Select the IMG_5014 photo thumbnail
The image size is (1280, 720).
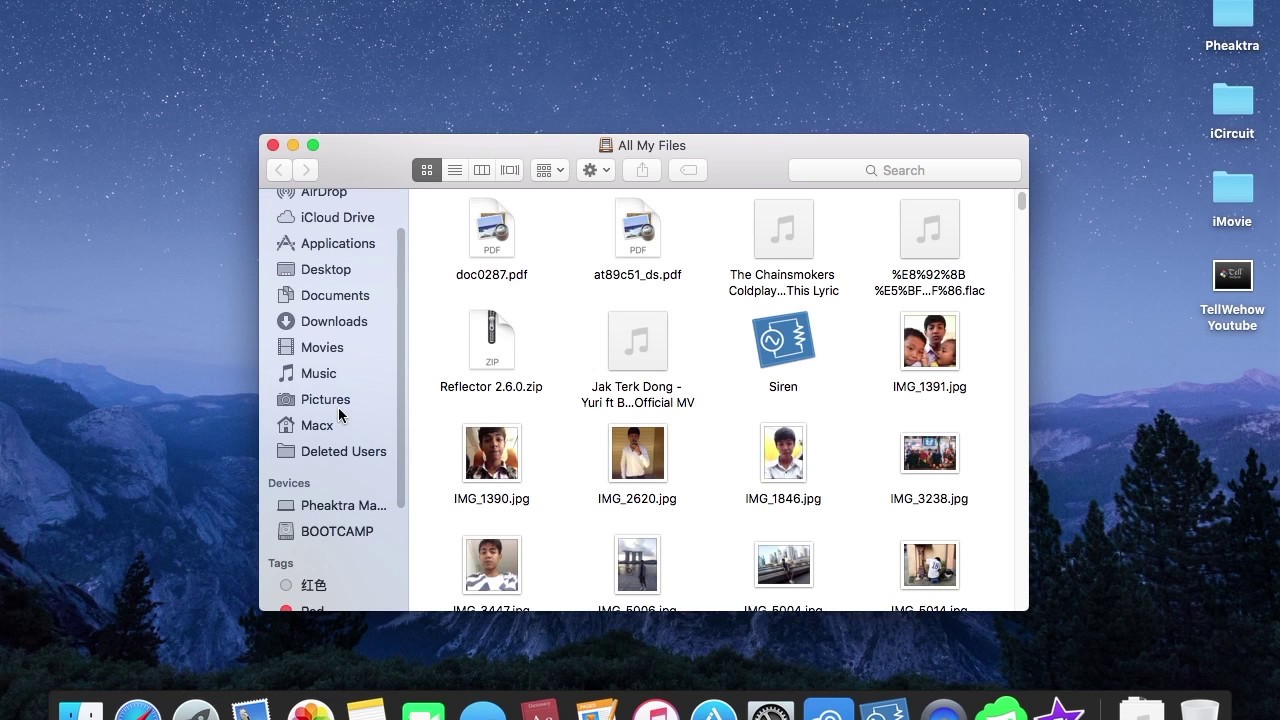[x=929, y=565]
